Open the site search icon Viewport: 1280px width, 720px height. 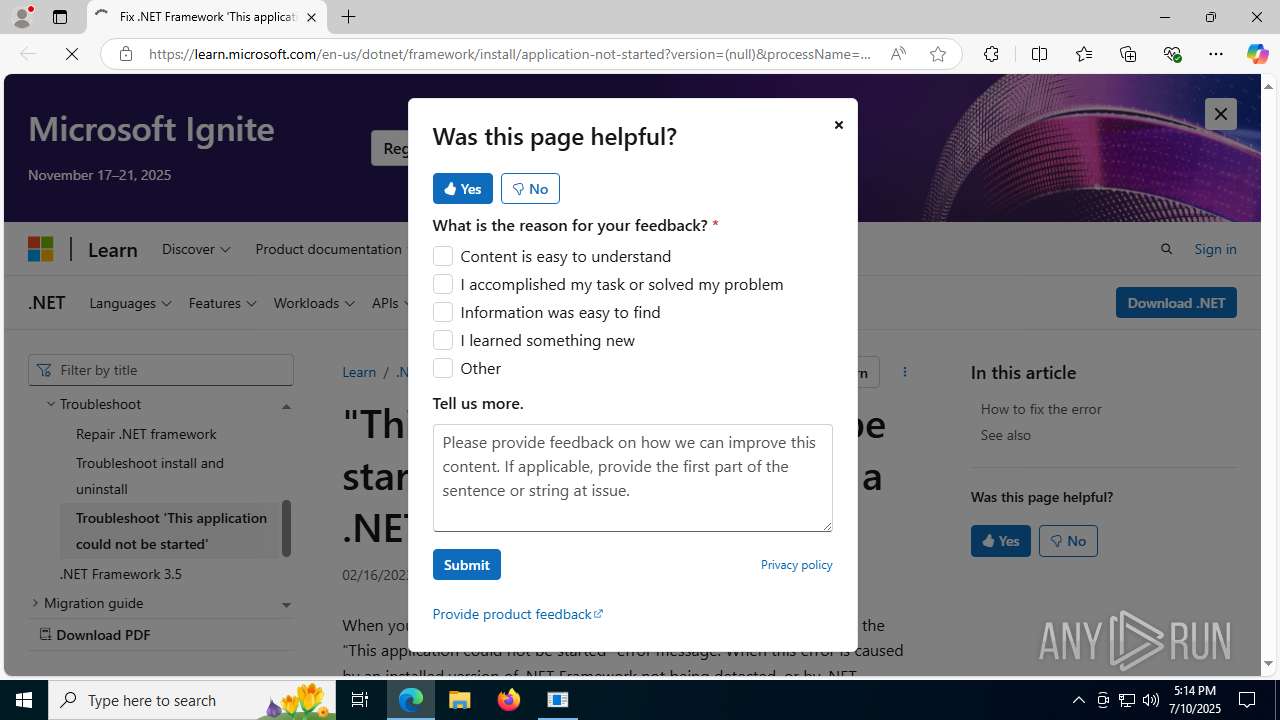tap(1166, 249)
